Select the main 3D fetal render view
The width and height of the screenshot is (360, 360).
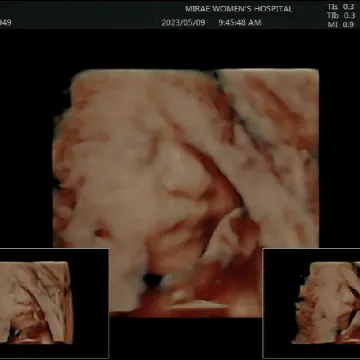tap(186, 192)
